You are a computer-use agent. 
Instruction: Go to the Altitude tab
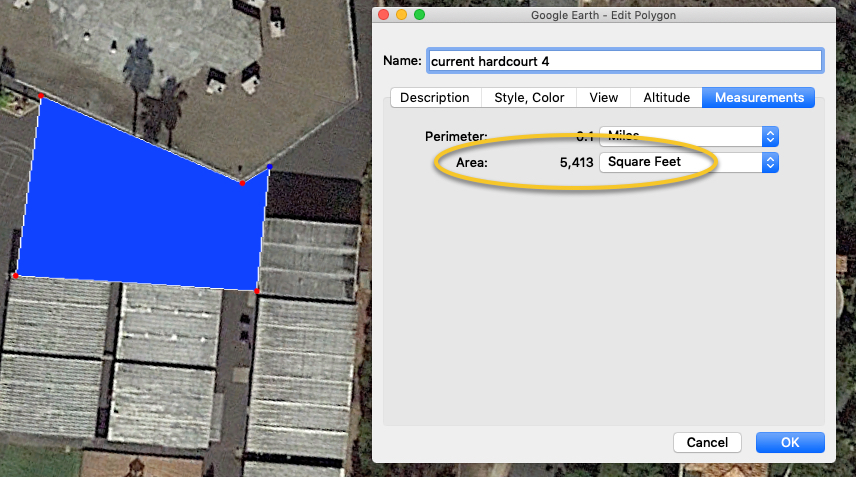coord(666,98)
